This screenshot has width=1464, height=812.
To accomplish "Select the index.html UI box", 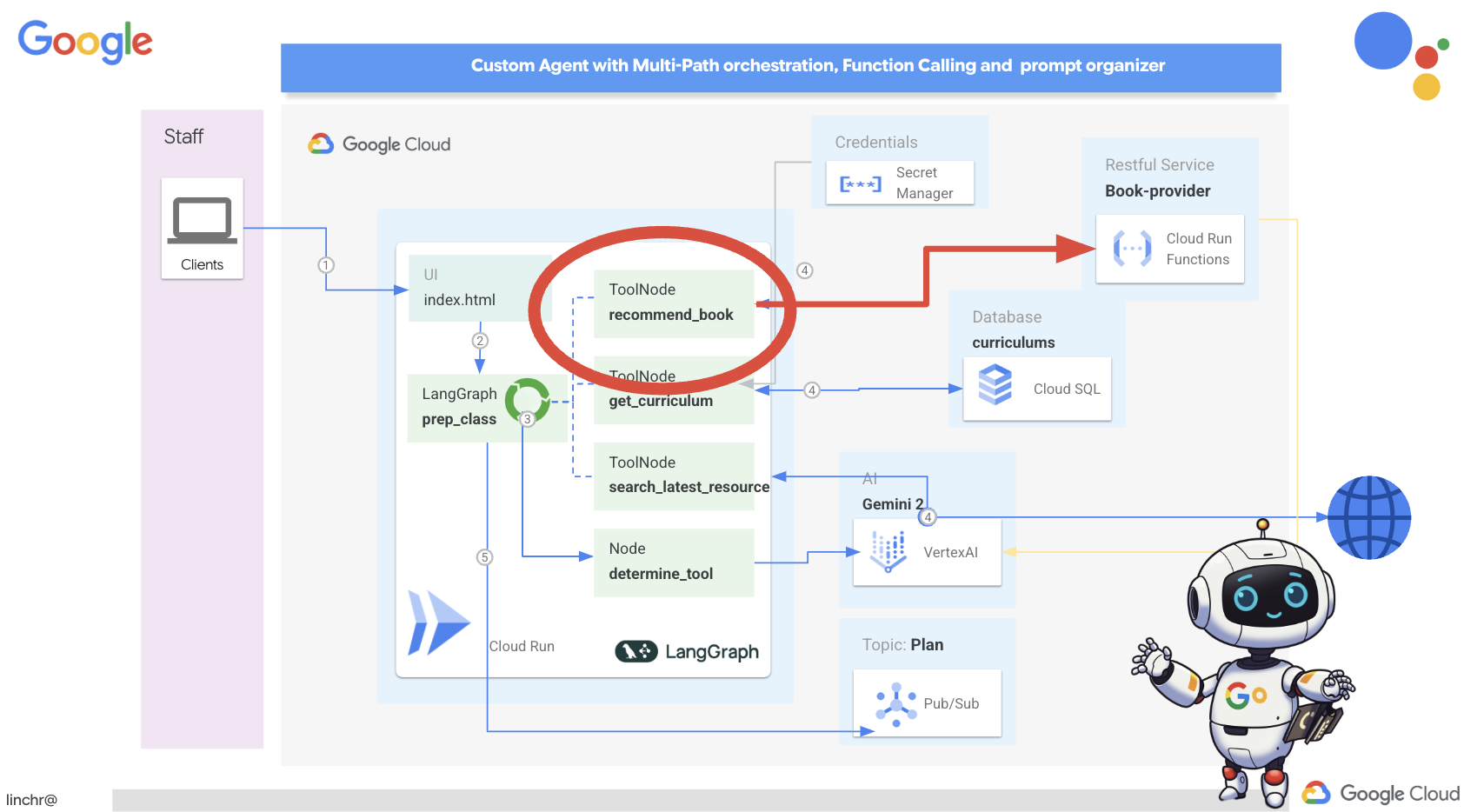I will click(469, 289).
